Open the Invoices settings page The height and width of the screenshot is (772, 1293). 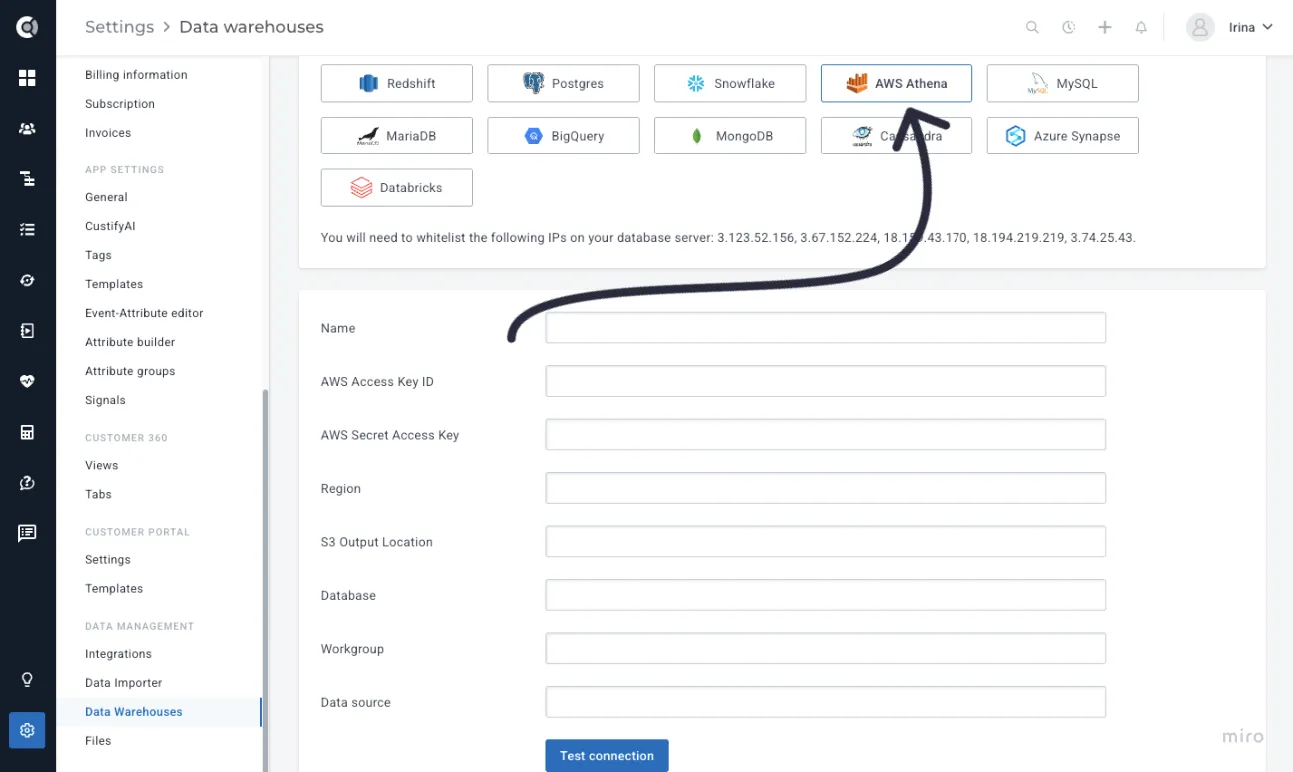coord(108,133)
